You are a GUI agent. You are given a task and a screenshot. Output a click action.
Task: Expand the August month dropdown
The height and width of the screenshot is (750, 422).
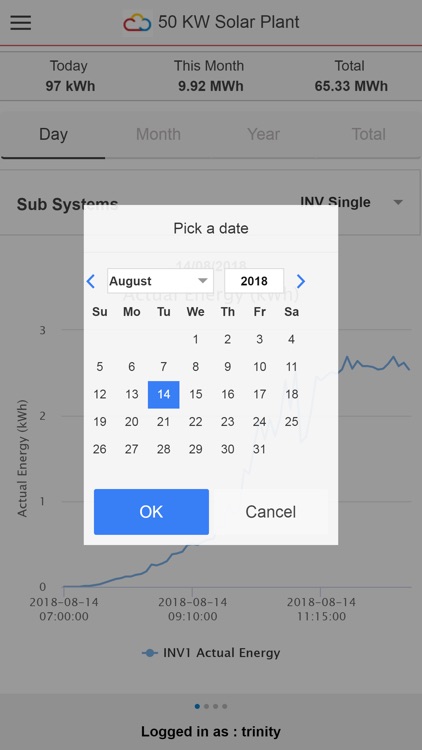tap(160, 281)
